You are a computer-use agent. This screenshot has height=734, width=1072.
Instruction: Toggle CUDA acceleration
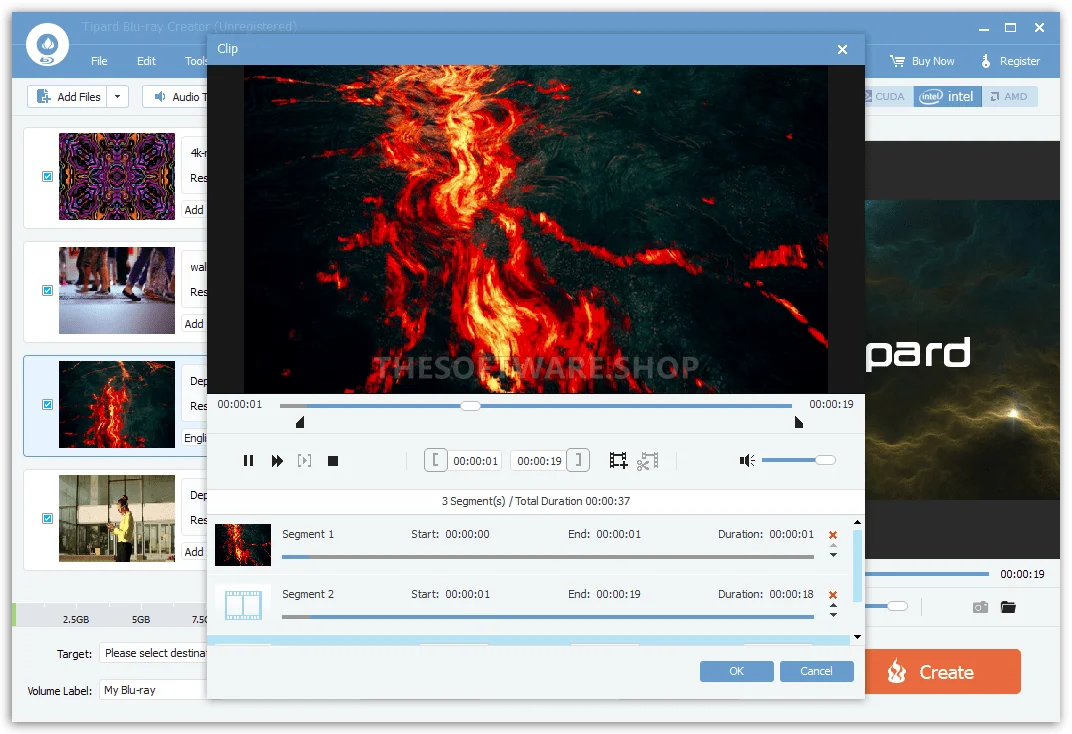point(887,96)
